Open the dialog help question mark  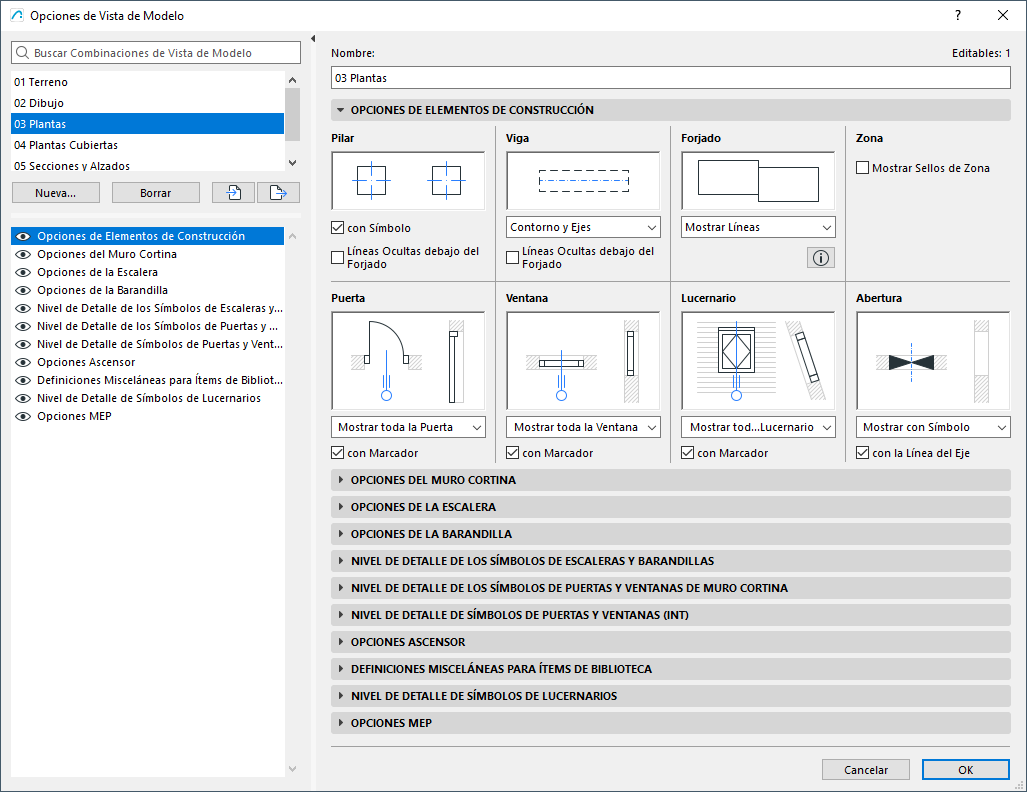tap(957, 15)
